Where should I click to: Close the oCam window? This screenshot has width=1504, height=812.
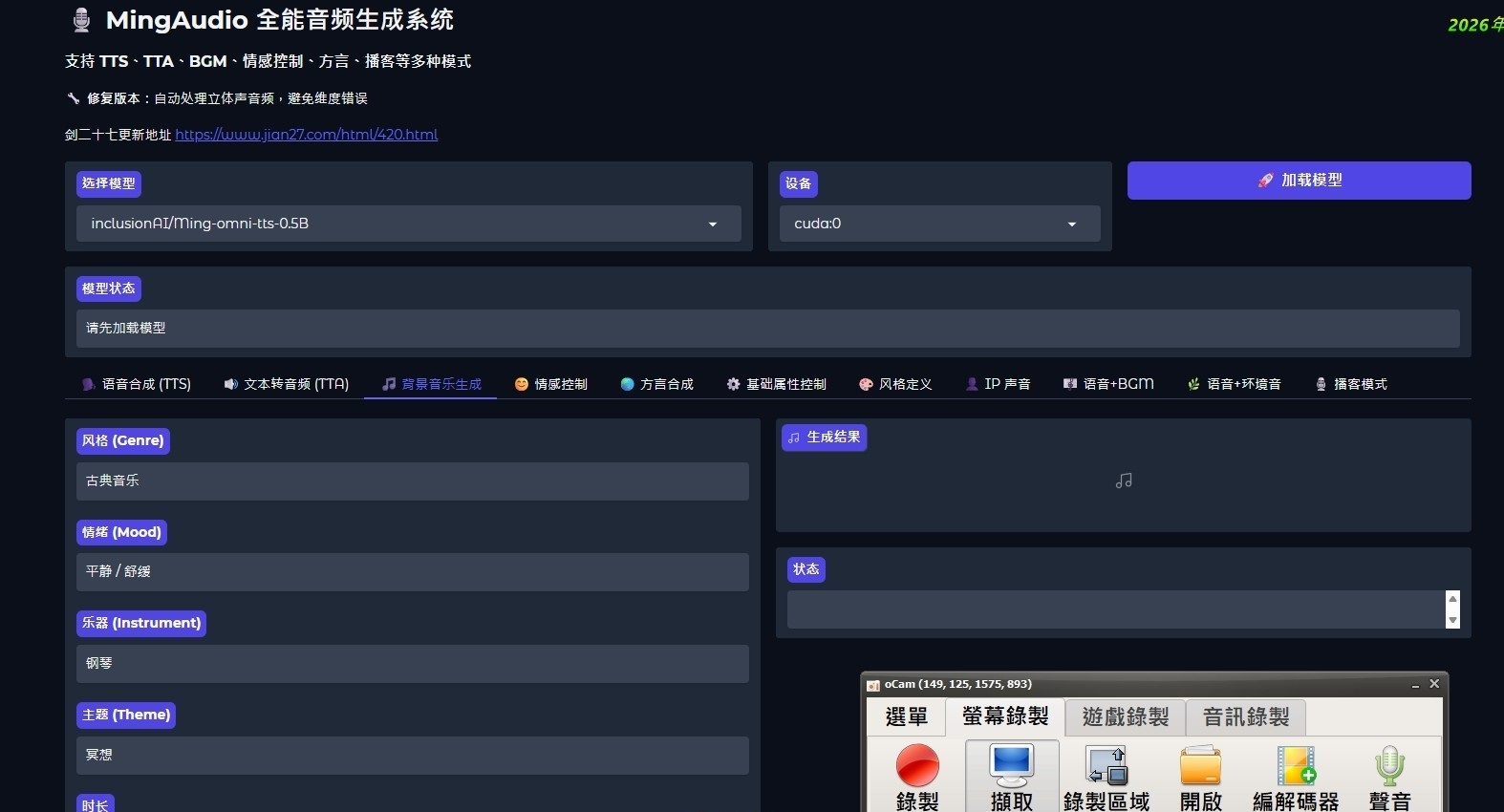(1434, 684)
